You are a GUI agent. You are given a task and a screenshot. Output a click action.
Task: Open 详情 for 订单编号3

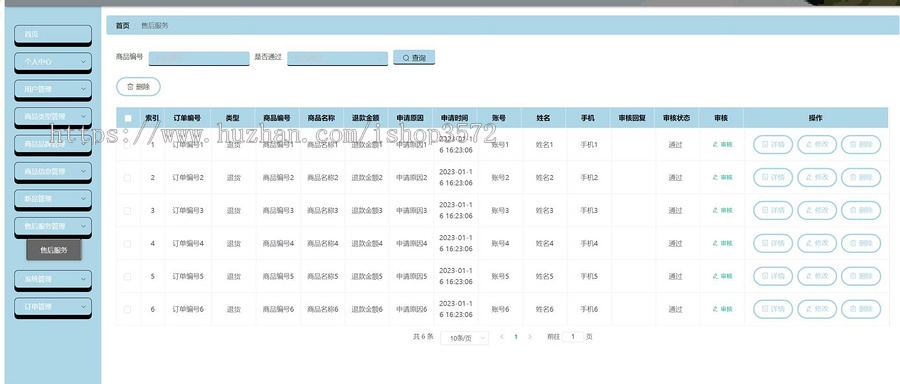pos(773,210)
